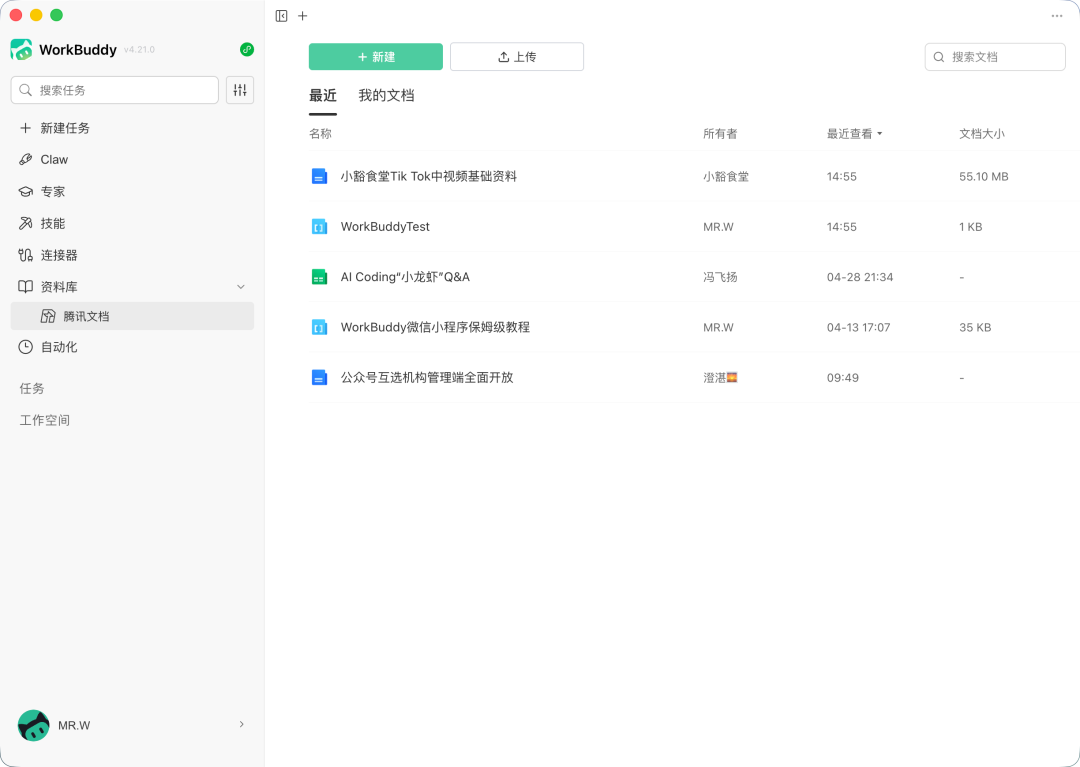Viewport: 1080px width, 767px height.
Task: Click the 文档大小 column header
Action: pos(982,134)
